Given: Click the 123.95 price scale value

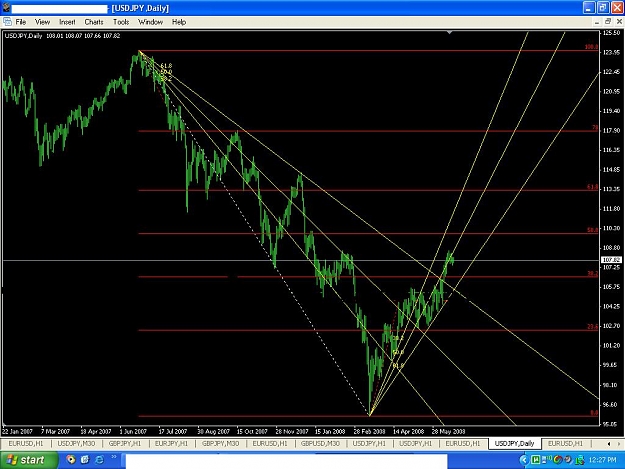Looking at the screenshot, I should tap(612, 52).
